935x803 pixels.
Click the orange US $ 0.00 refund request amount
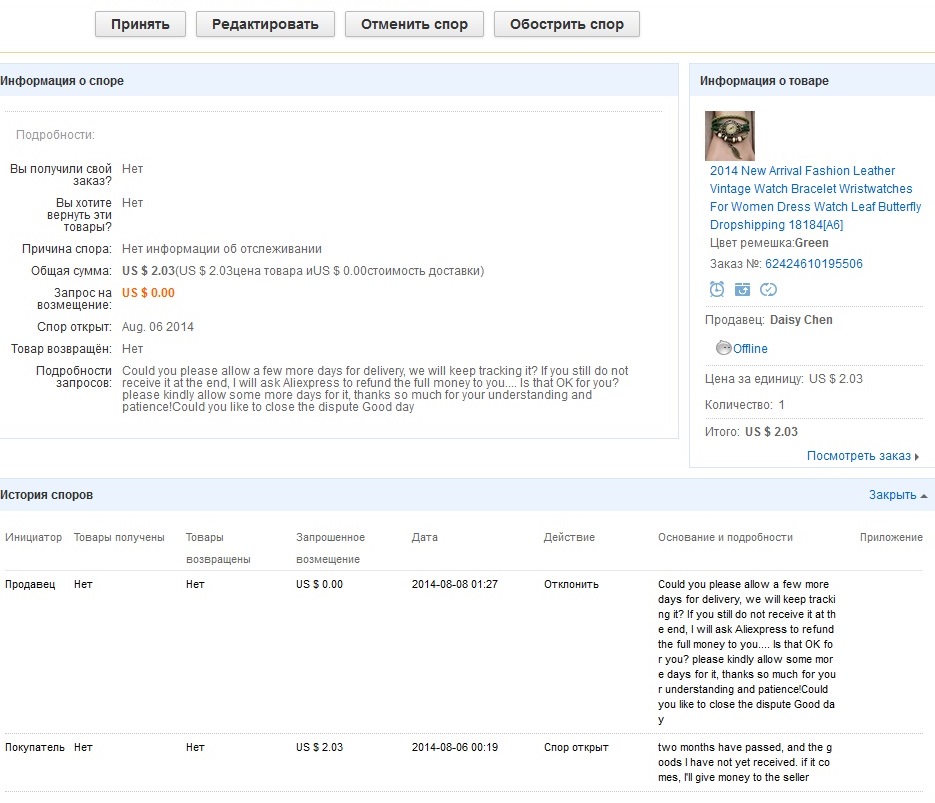(x=148, y=293)
